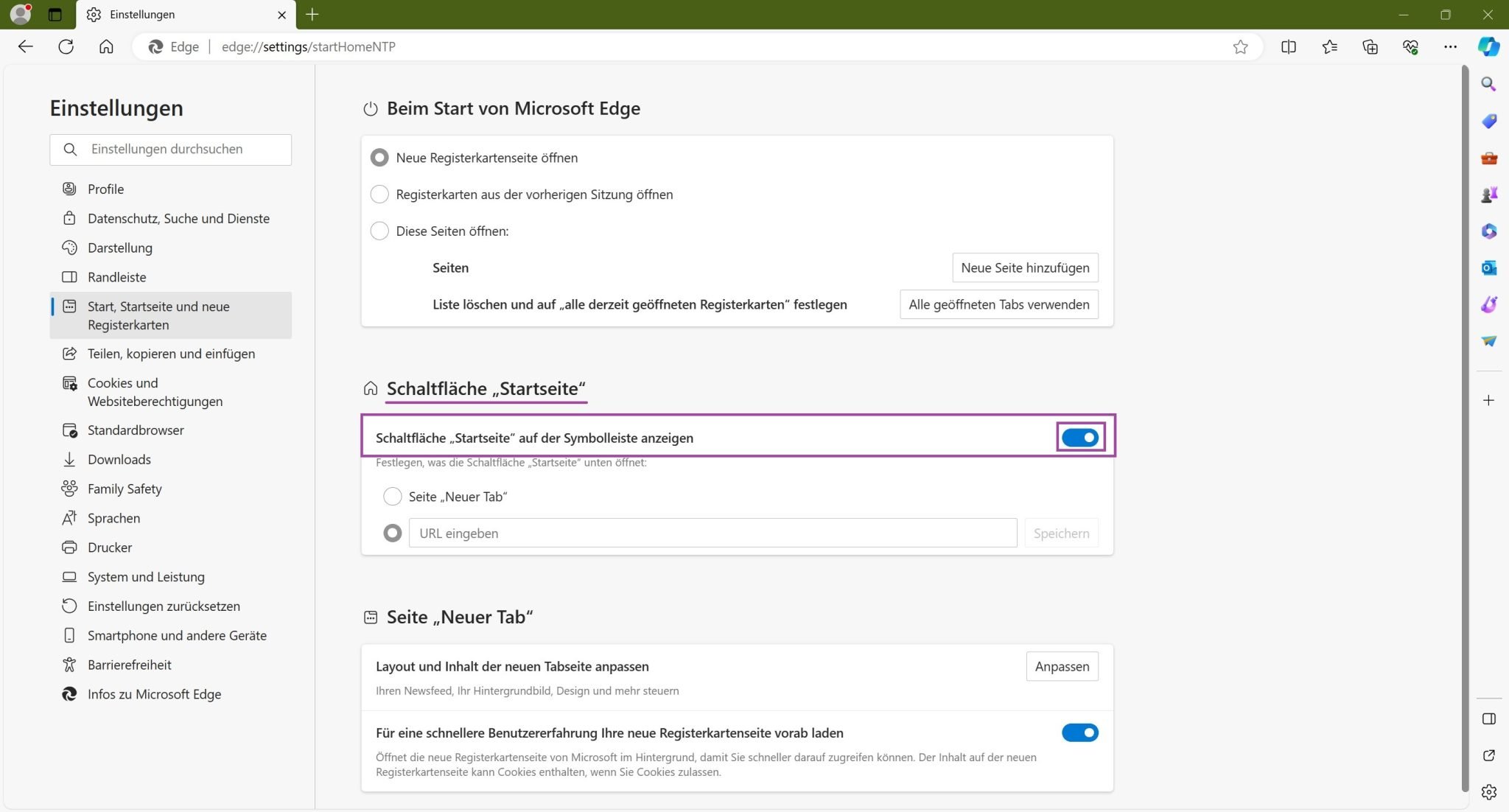Add this page to favorites star
The width and height of the screenshot is (1509, 812).
[1241, 46]
